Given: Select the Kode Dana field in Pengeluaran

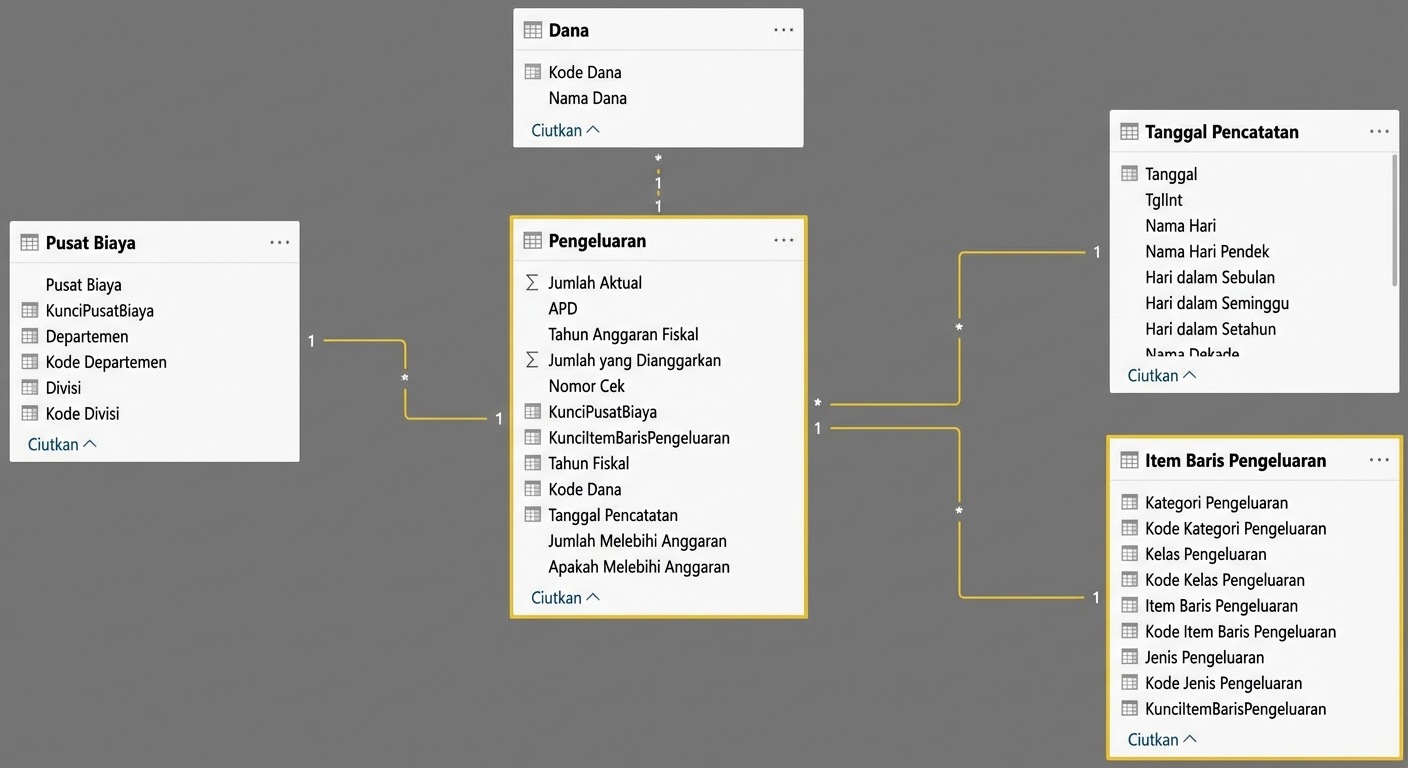Looking at the screenshot, I should [585, 489].
